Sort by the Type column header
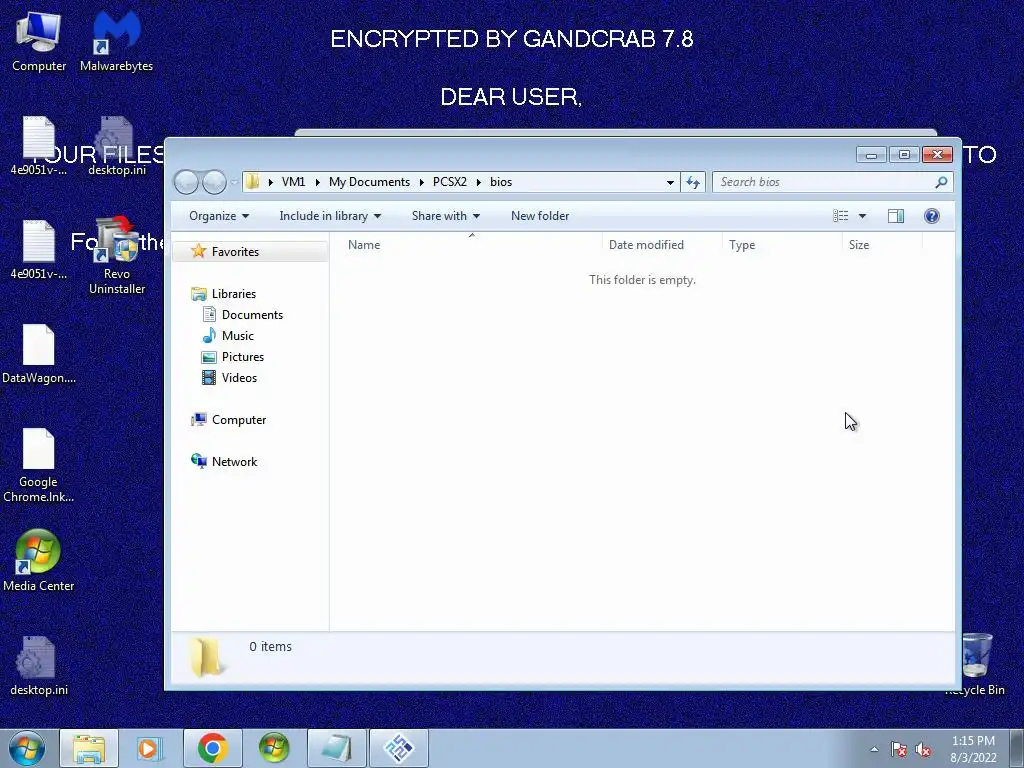Image resolution: width=1024 pixels, height=768 pixels. point(782,245)
